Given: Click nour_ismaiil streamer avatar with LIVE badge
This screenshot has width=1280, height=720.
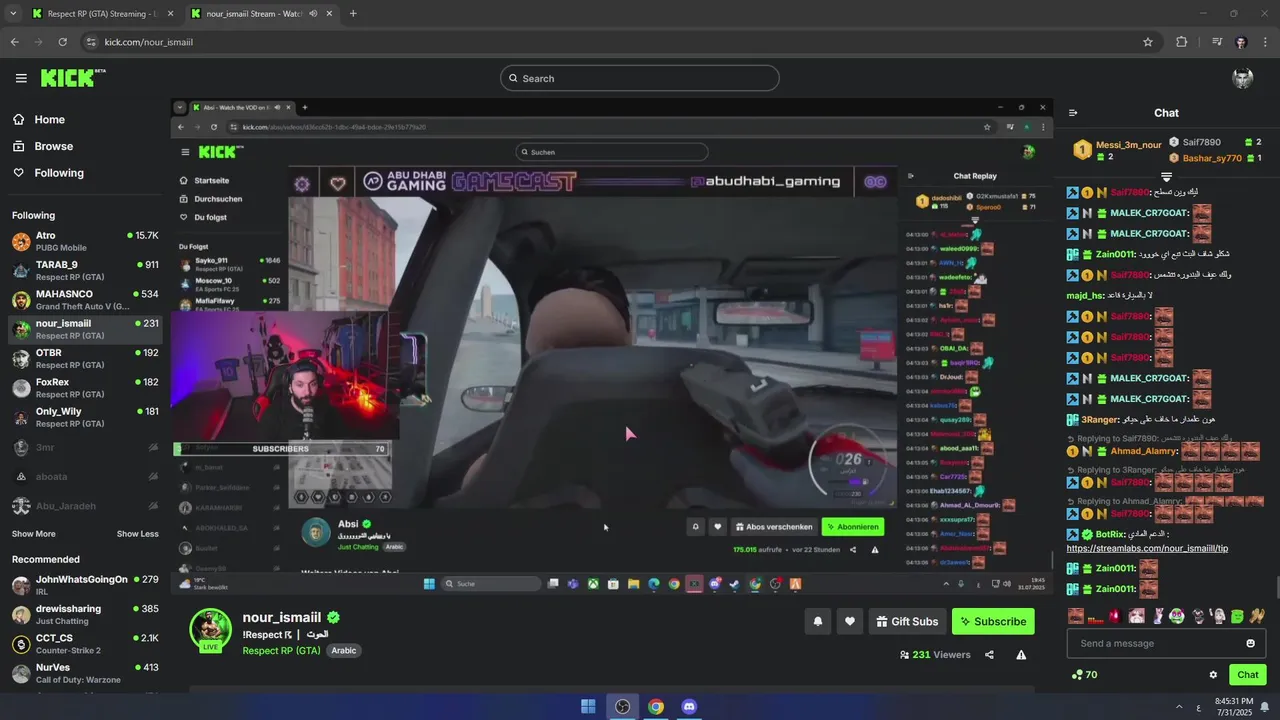Looking at the screenshot, I should (210, 630).
